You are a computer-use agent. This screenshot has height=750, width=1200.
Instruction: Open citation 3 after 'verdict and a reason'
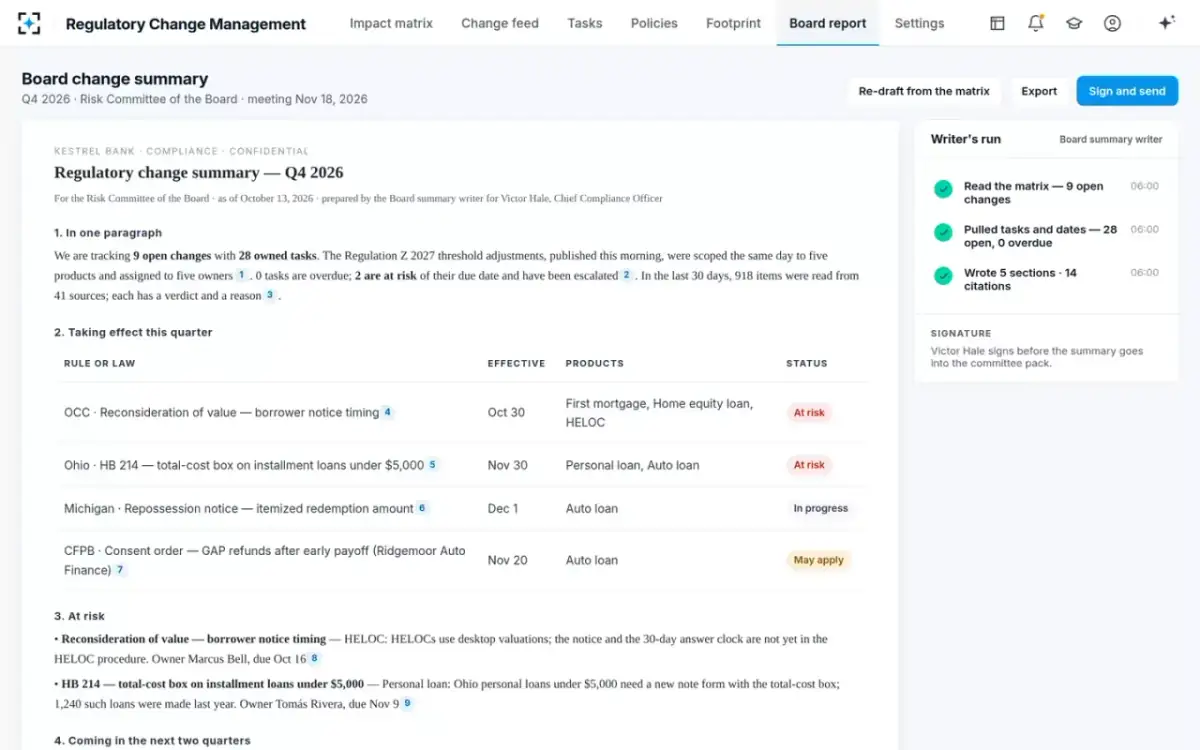click(x=270, y=295)
